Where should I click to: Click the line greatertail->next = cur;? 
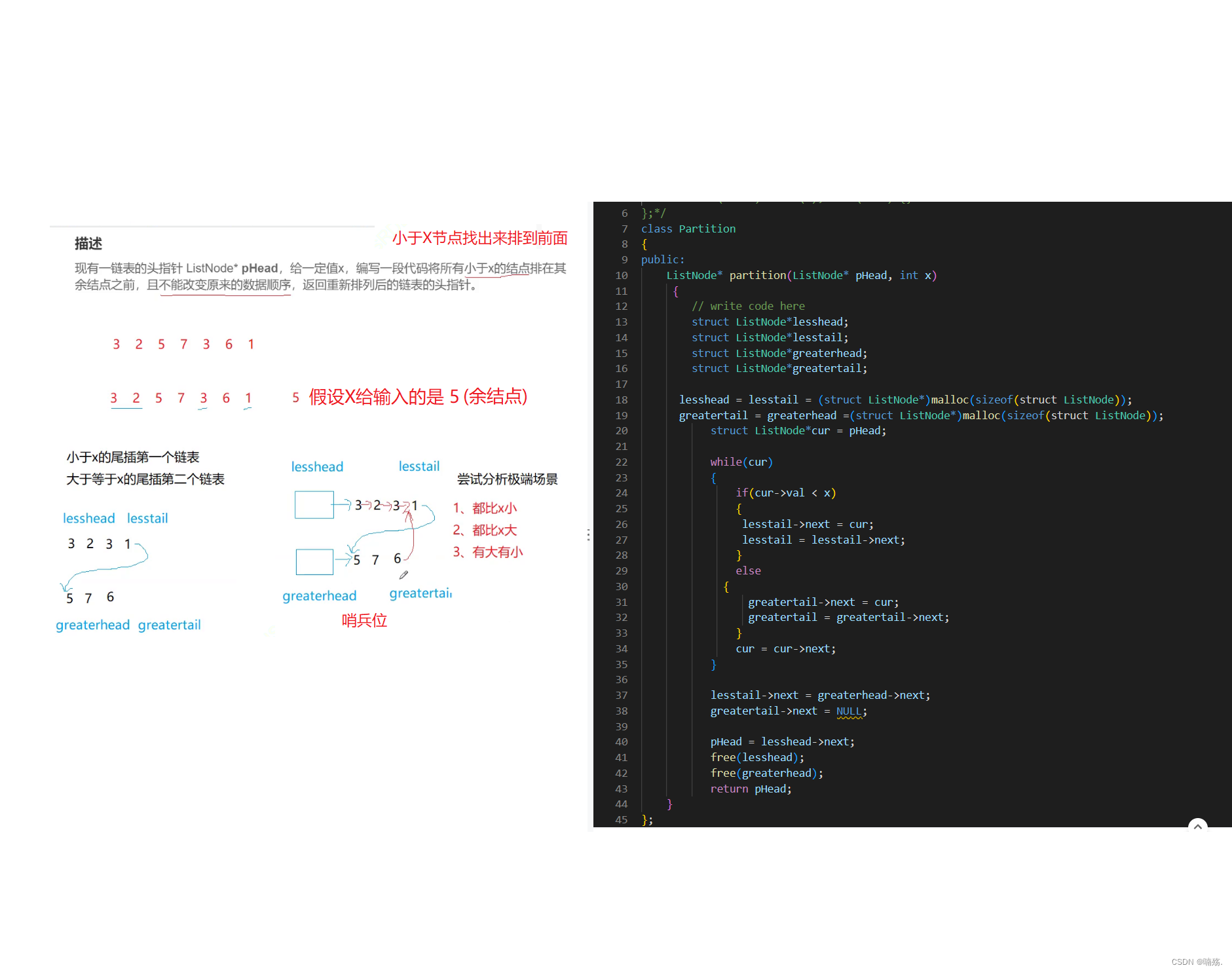click(823, 602)
